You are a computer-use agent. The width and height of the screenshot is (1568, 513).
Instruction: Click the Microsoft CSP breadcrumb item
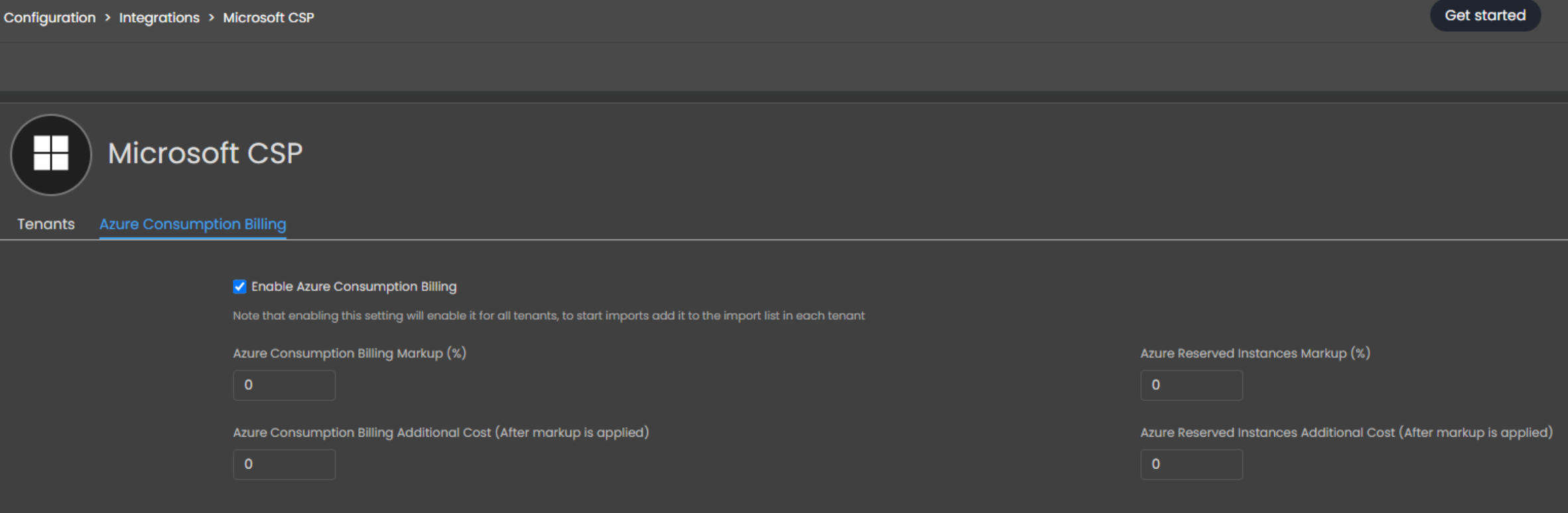click(268, 18)
